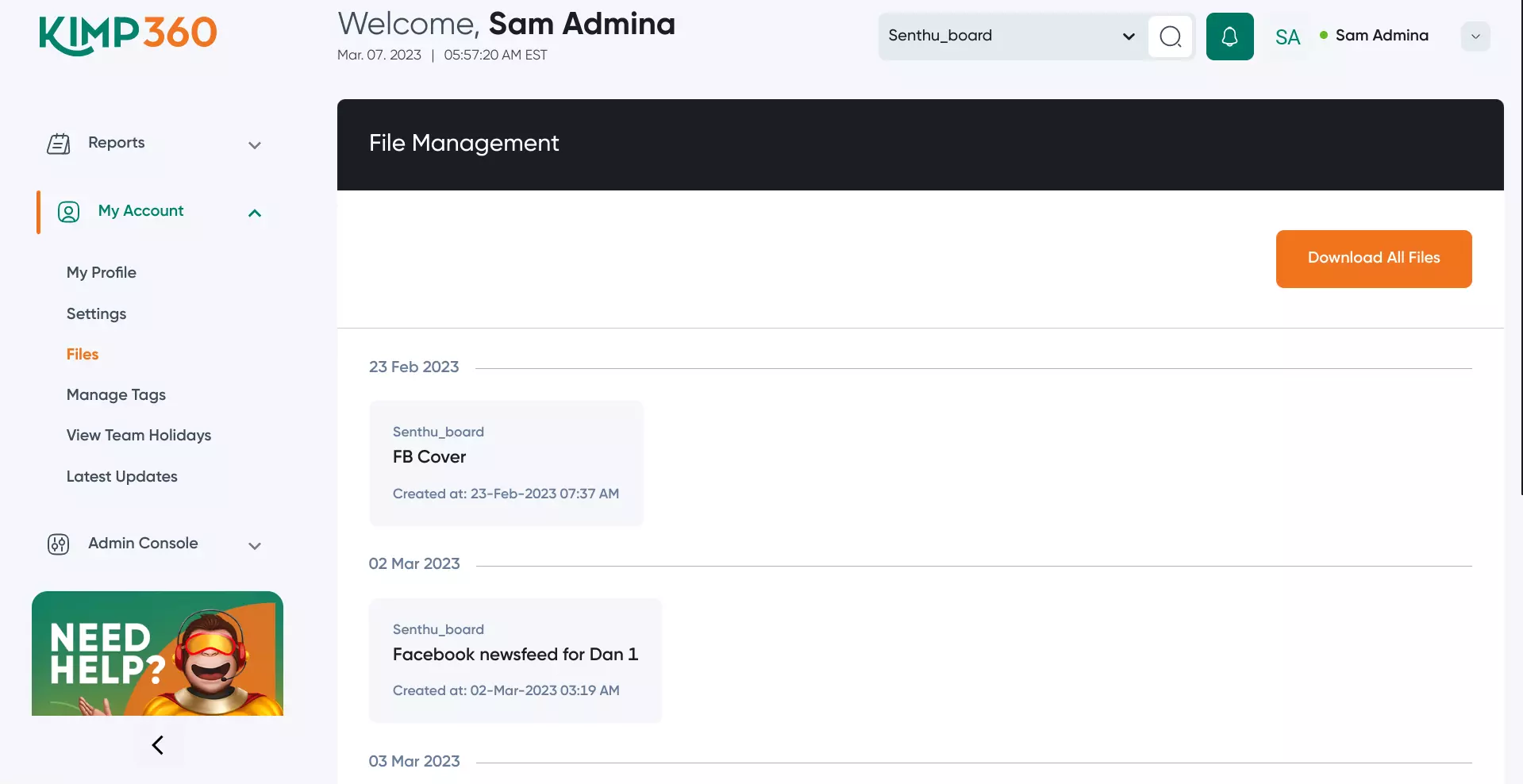Click the SA avatar in the header
Image resolution: width=1523 pixels, height=784 pixels.
pos(1286,36)
